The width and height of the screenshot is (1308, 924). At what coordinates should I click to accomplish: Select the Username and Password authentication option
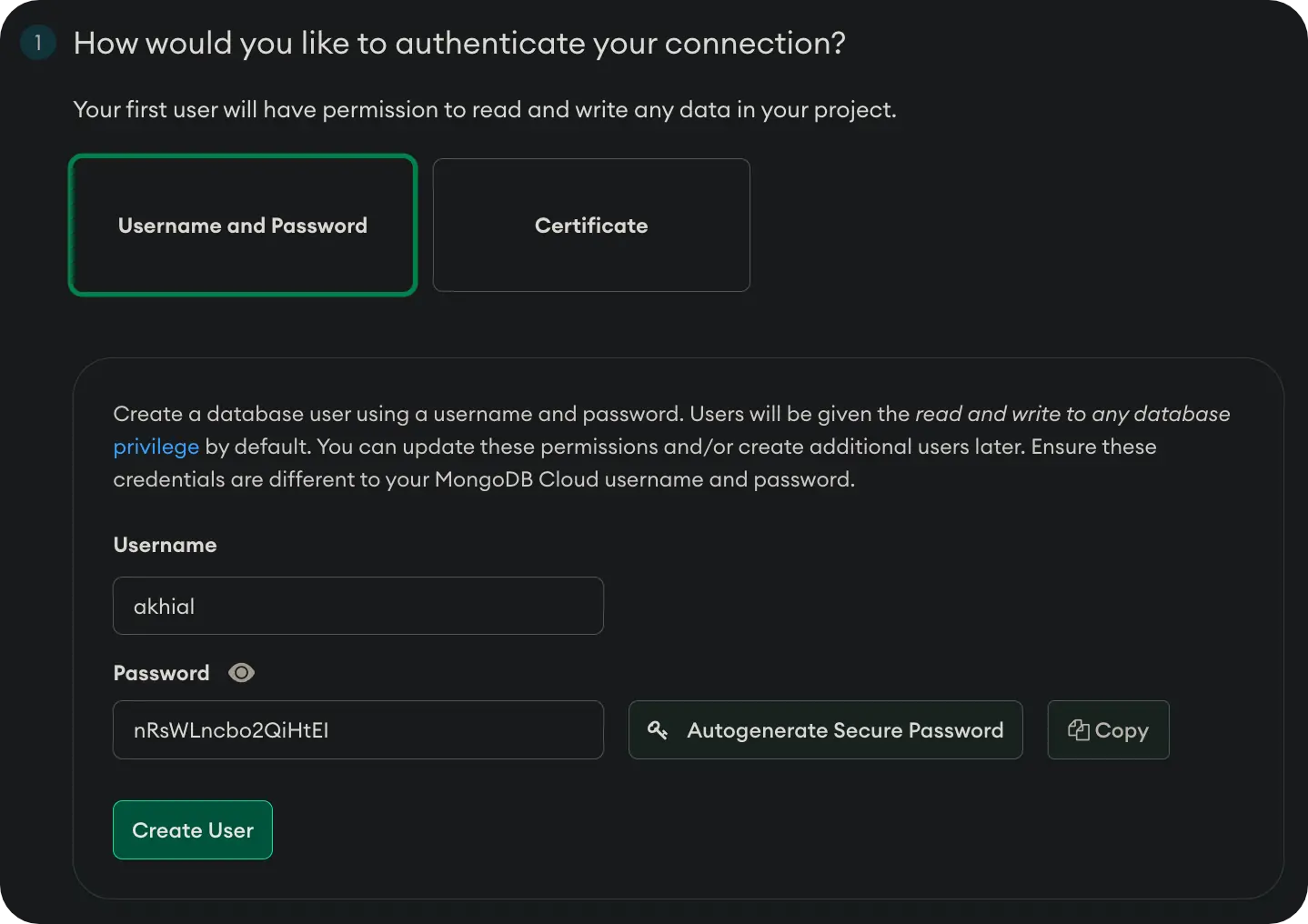pos(243,226)
